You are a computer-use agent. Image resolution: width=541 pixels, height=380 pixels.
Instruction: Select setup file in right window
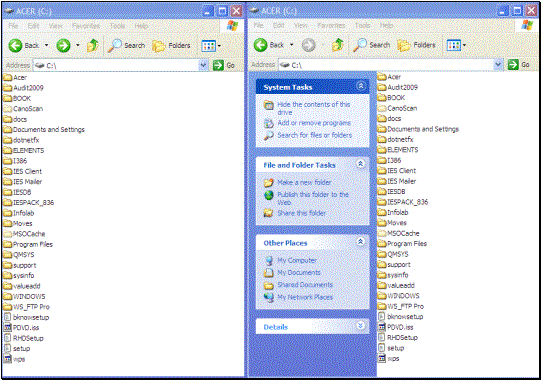pyautogui.click(x=391, y=348)
